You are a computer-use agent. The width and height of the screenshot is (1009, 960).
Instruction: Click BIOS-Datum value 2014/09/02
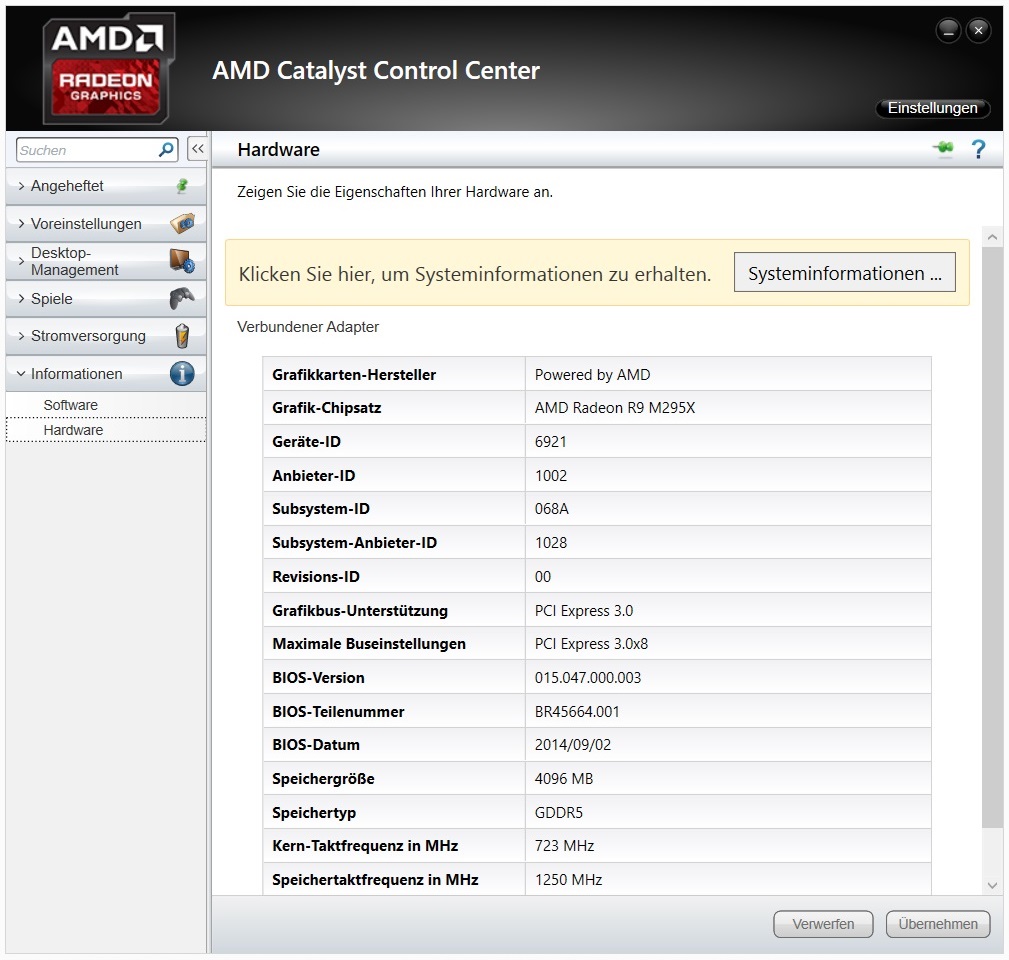click(x=573, y=744)
